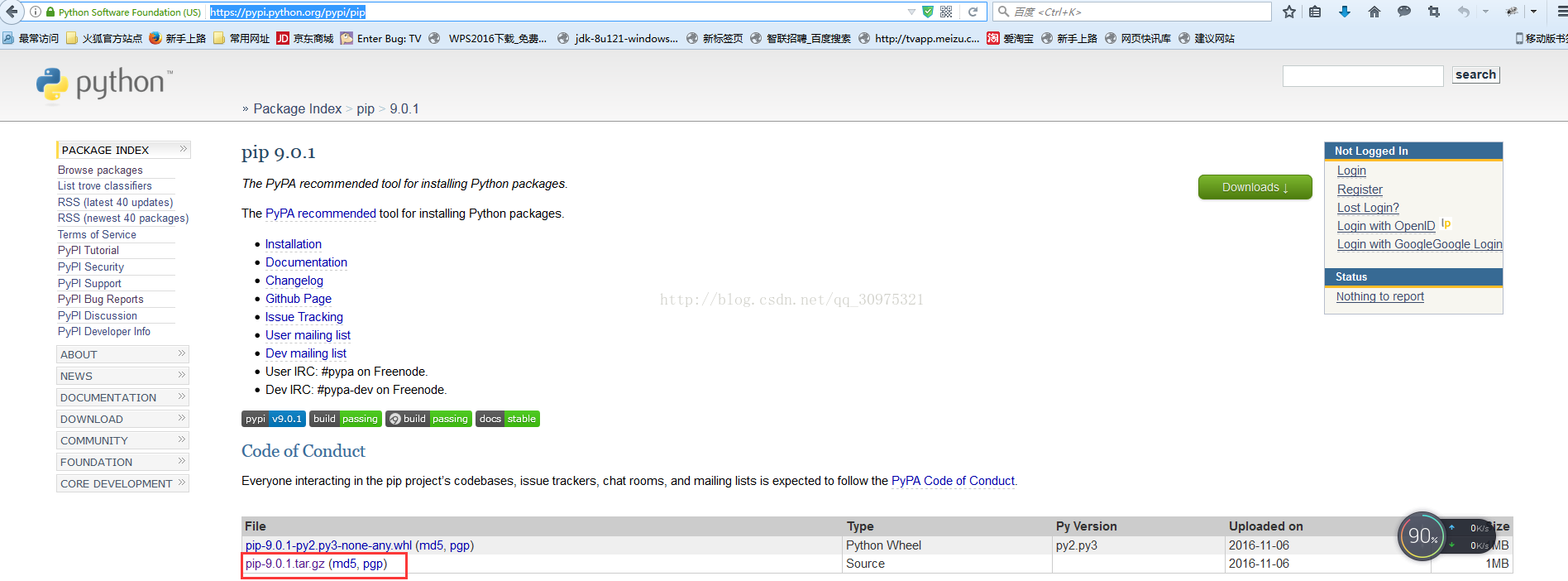
Task: Open md5 link for tar.gz file
Action: (x=344, y=564)
